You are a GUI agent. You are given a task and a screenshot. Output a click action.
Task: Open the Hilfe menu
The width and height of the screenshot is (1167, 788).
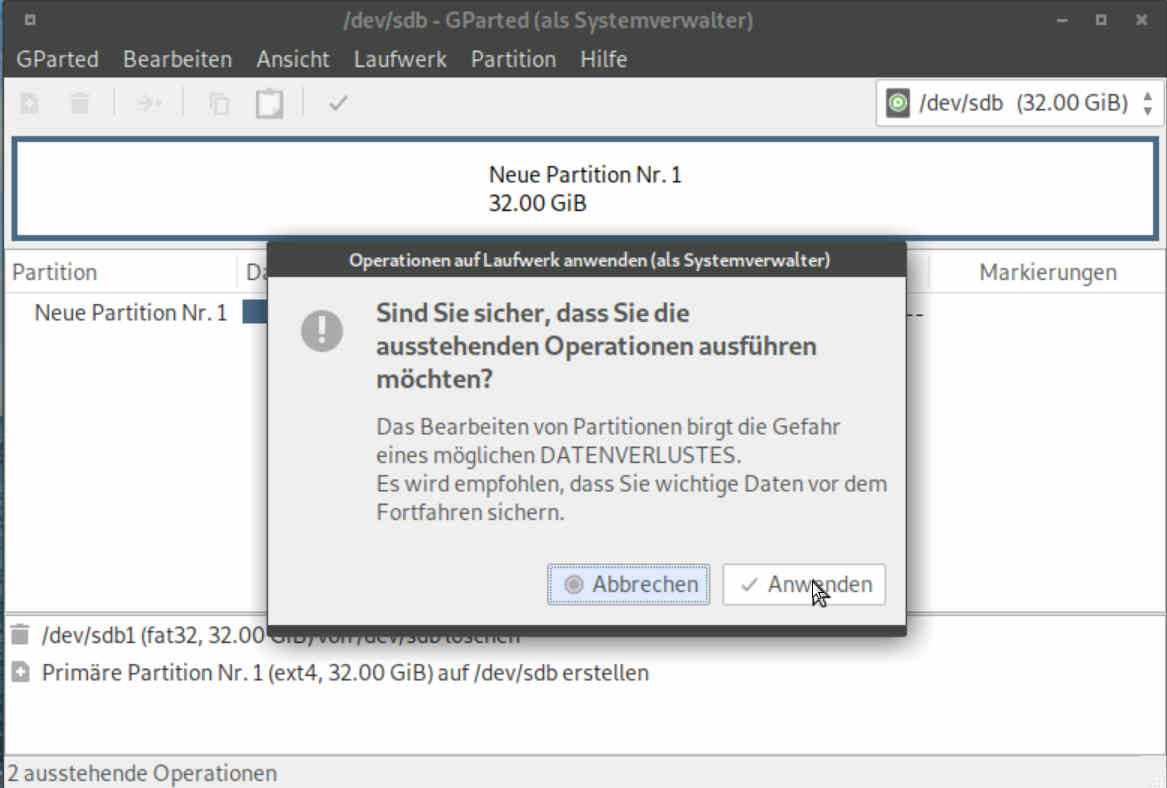tap(604, 59)
